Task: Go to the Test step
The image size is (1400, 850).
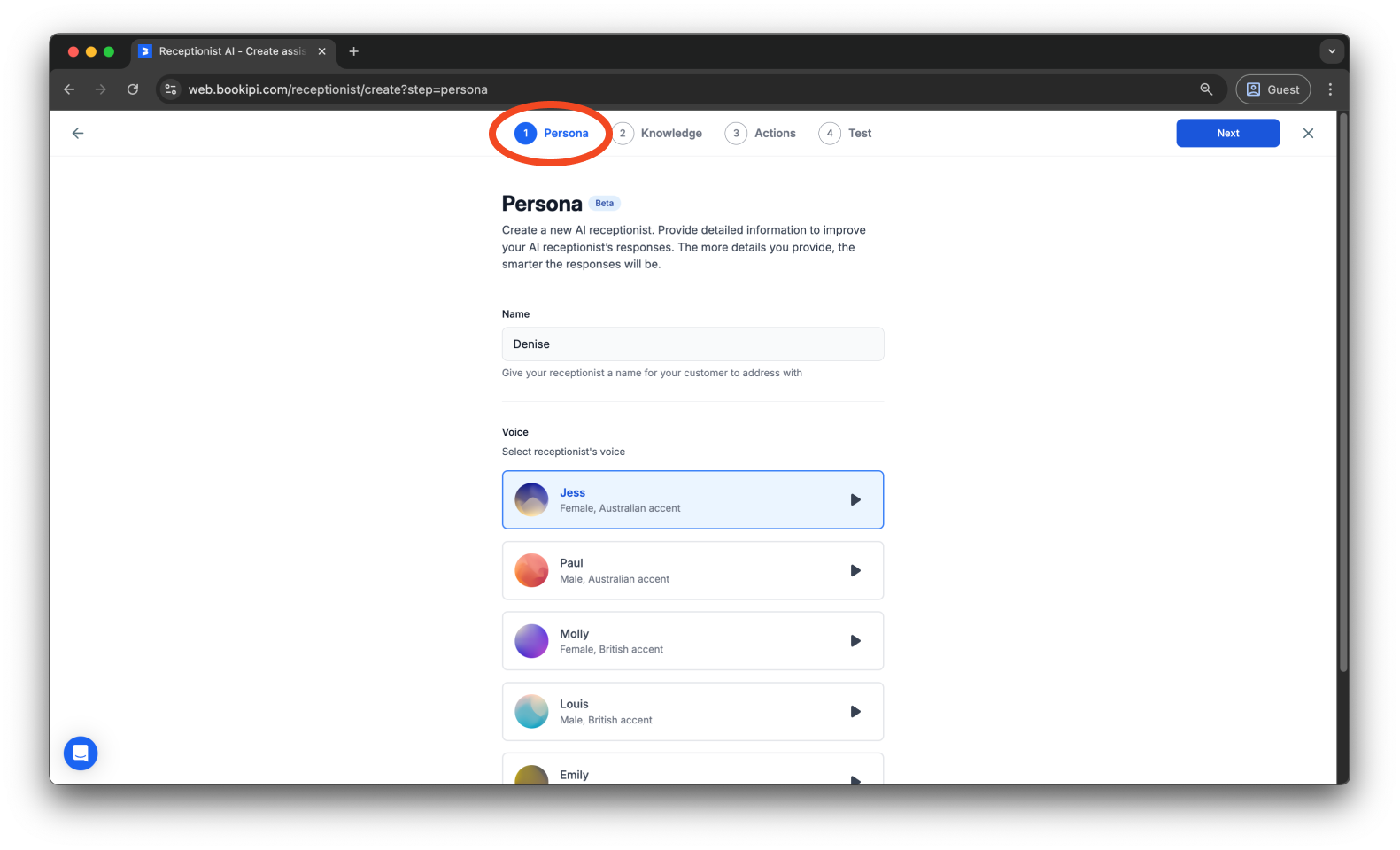Action: pos(846,134)
